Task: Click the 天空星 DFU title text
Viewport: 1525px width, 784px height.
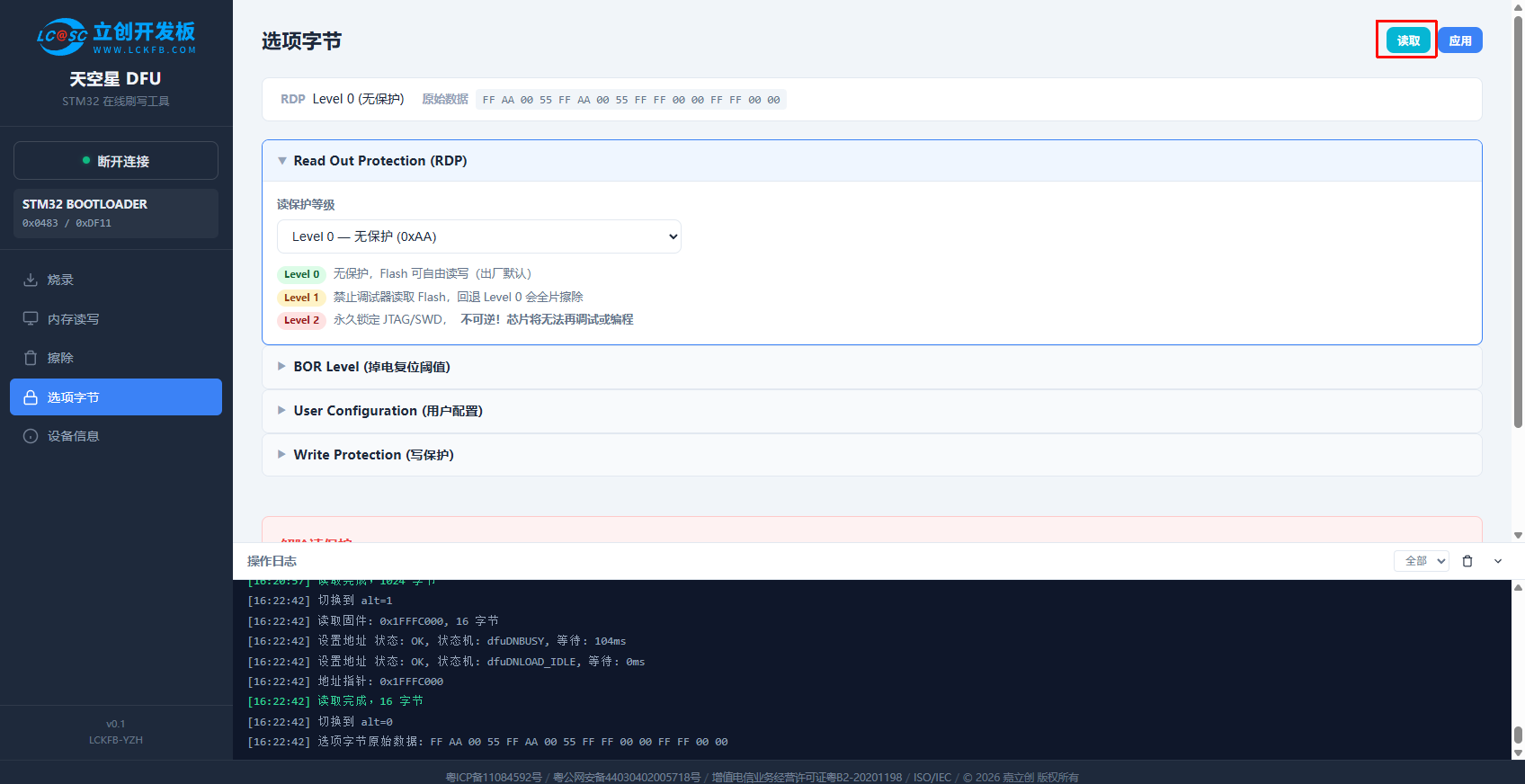Action: (x=116, y=79)
